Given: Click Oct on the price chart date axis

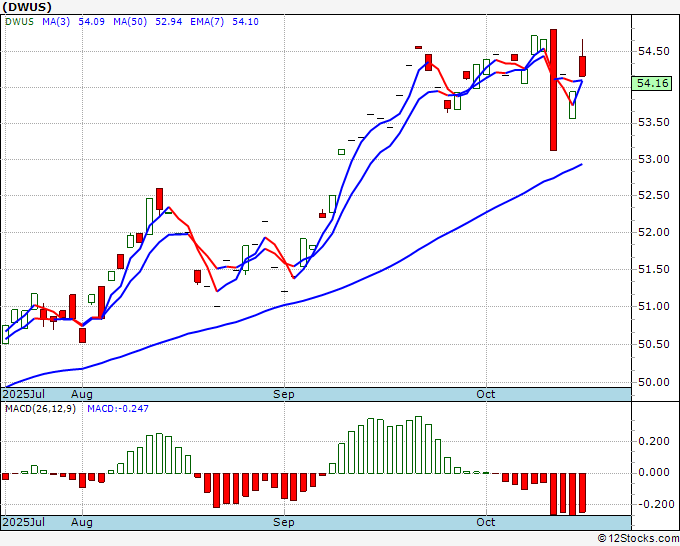Looking at the screenshot, I should tap(486, 394).
